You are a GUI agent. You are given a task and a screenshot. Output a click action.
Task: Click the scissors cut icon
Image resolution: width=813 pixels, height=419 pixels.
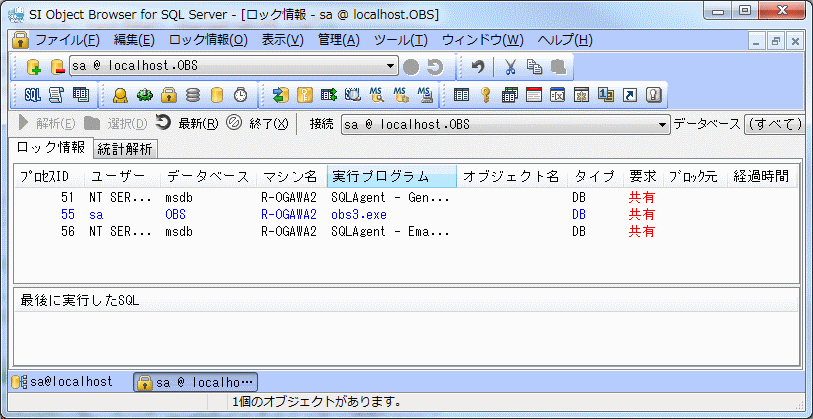[x=509, y=67]
